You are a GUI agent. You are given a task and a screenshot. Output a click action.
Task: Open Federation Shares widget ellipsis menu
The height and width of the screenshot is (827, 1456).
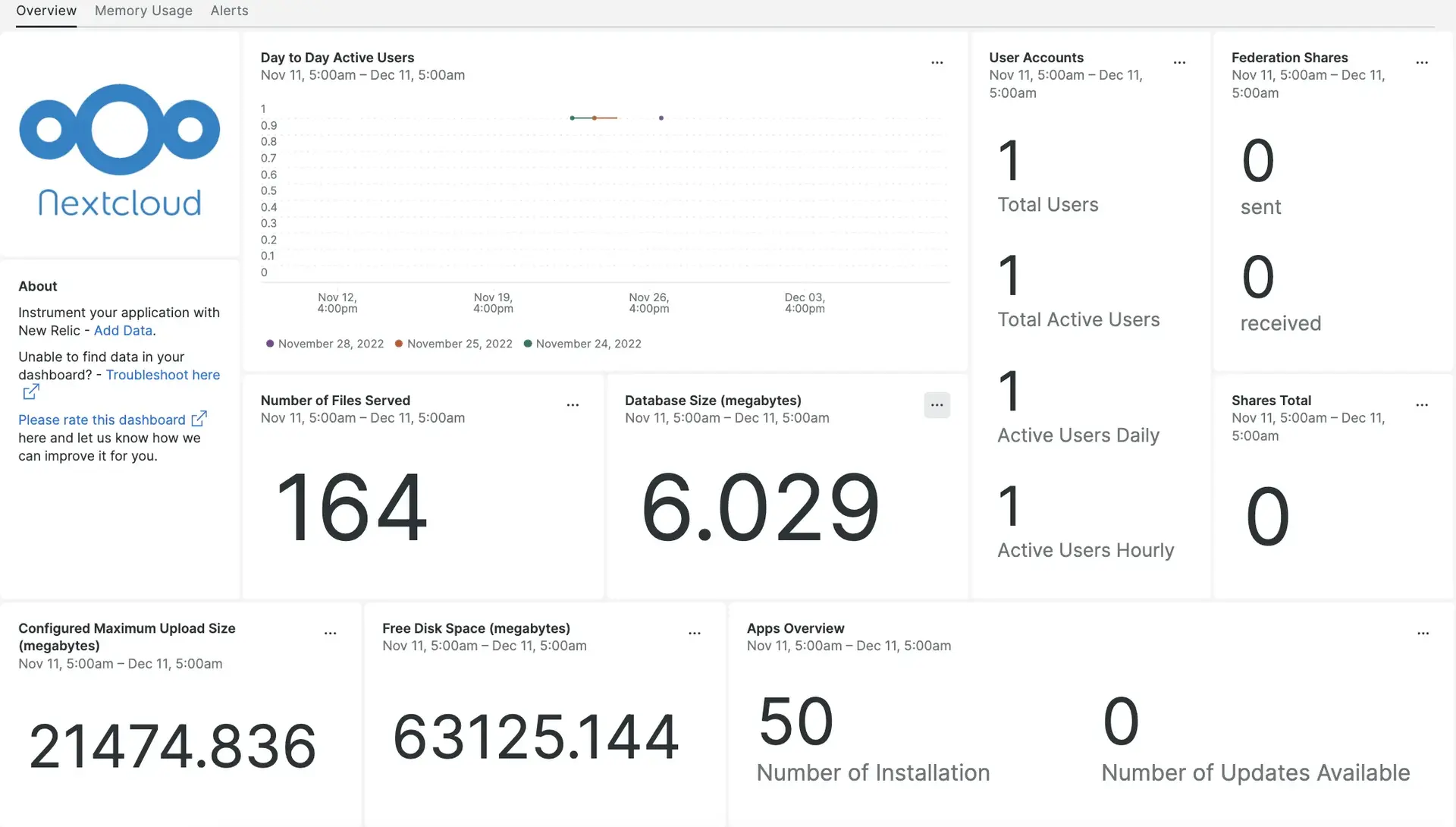click(x=1422, y=62)
